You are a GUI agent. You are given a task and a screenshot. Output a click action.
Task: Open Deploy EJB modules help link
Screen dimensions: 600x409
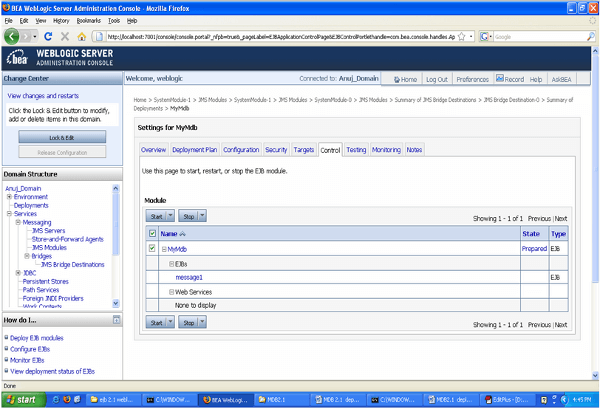[x=37, y=338]
